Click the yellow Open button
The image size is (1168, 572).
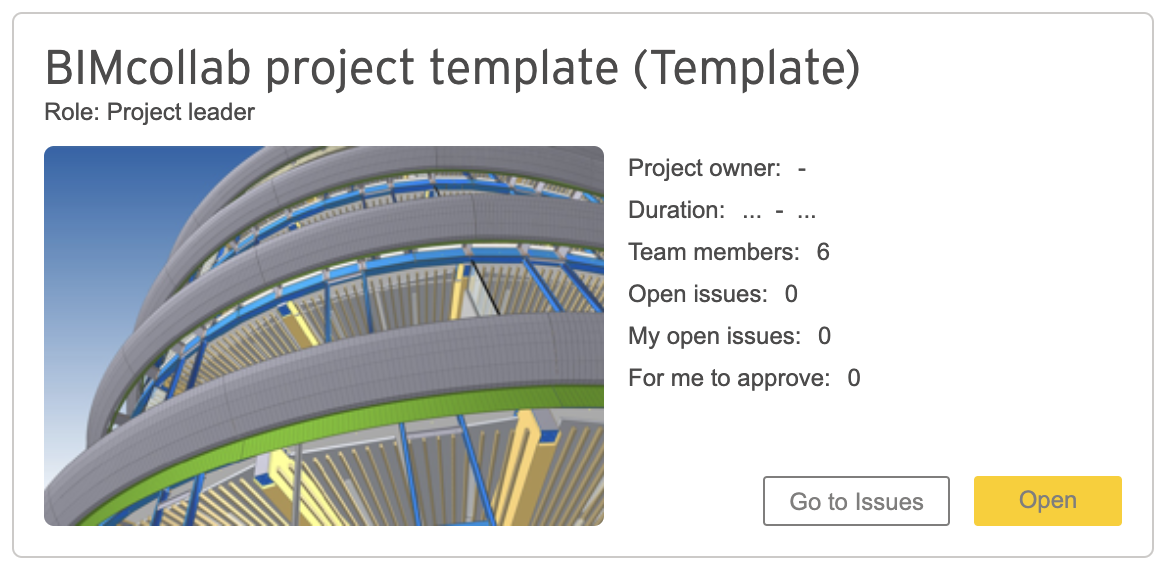click(x=1047, y=500)
